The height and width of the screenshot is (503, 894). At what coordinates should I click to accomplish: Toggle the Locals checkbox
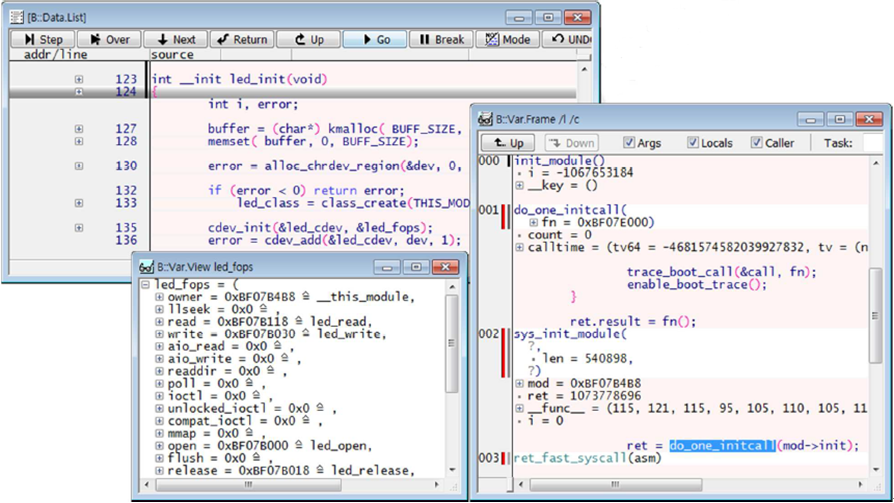pos(692,143)
